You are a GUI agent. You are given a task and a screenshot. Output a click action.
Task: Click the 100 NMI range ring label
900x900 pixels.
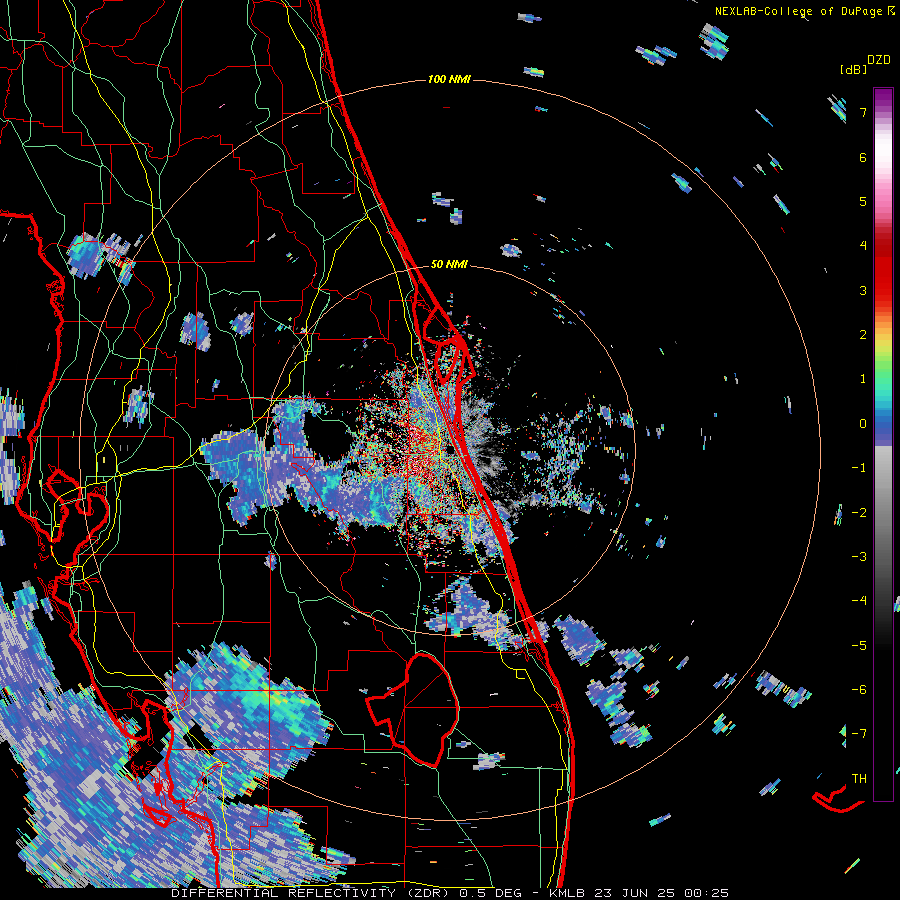pos(449,79)
